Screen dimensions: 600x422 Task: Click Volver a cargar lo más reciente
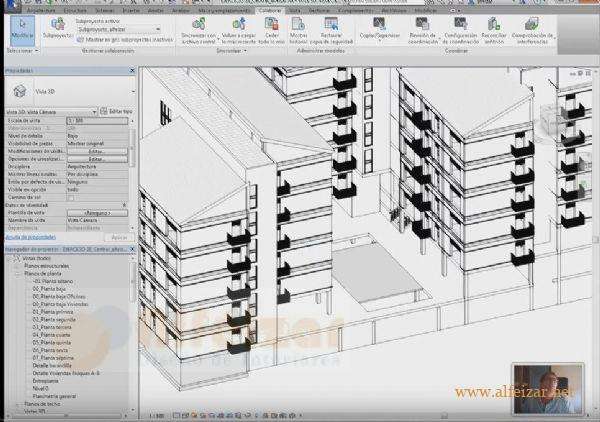[238, 31]
